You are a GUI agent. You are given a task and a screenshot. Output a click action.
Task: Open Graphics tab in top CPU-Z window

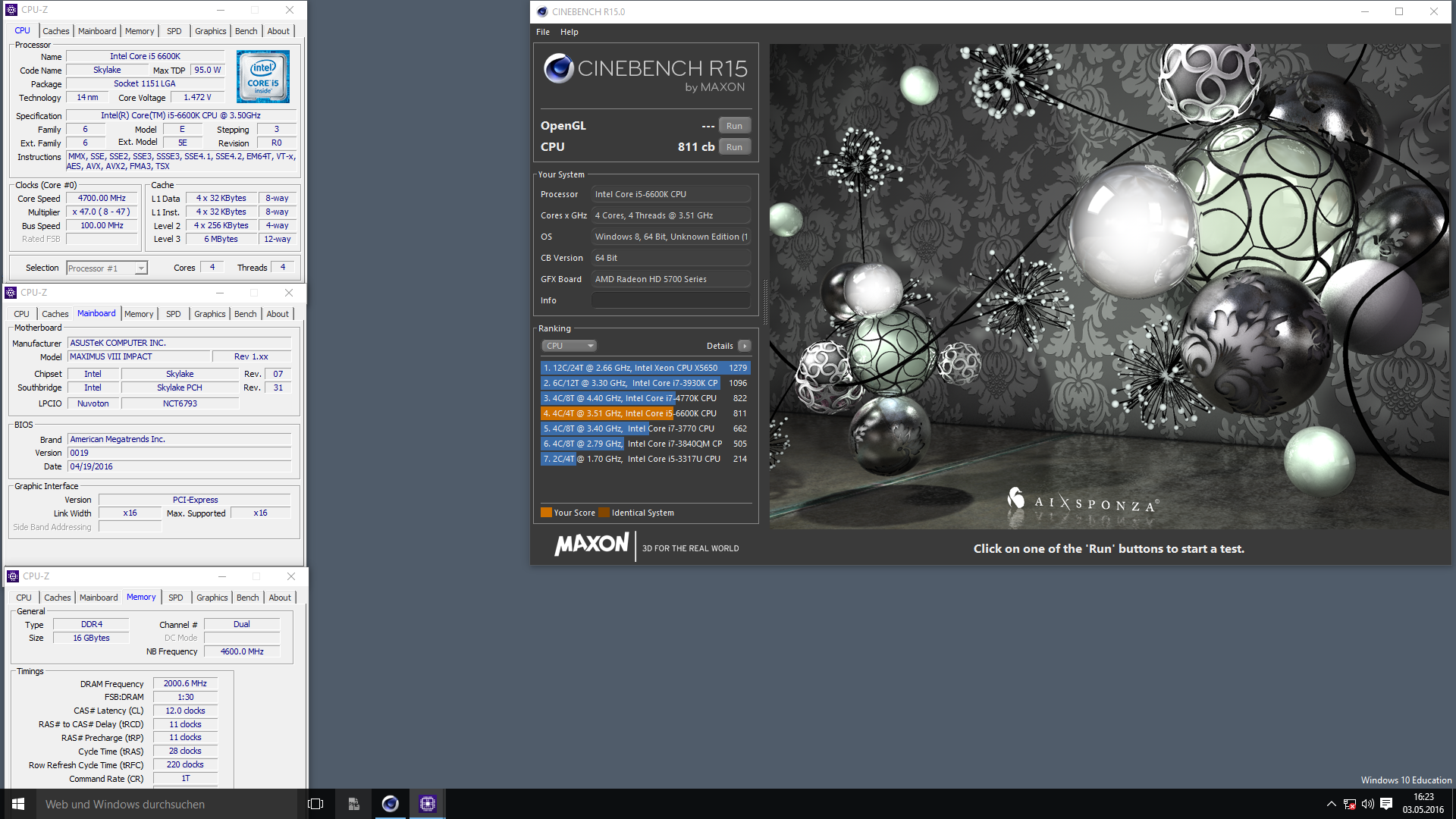point(211,31)
